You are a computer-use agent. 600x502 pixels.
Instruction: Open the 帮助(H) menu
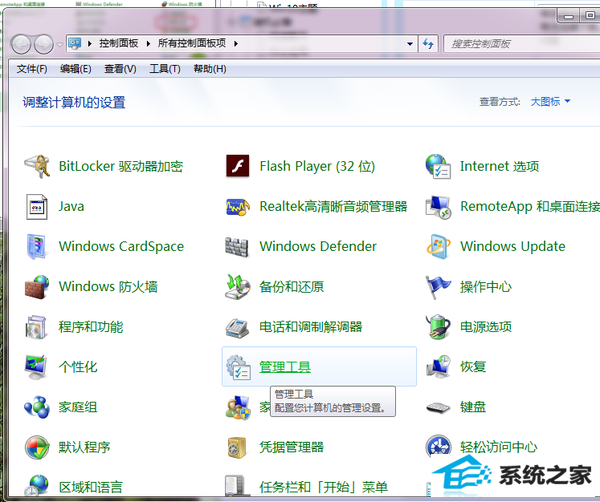[x=210, y=69]
